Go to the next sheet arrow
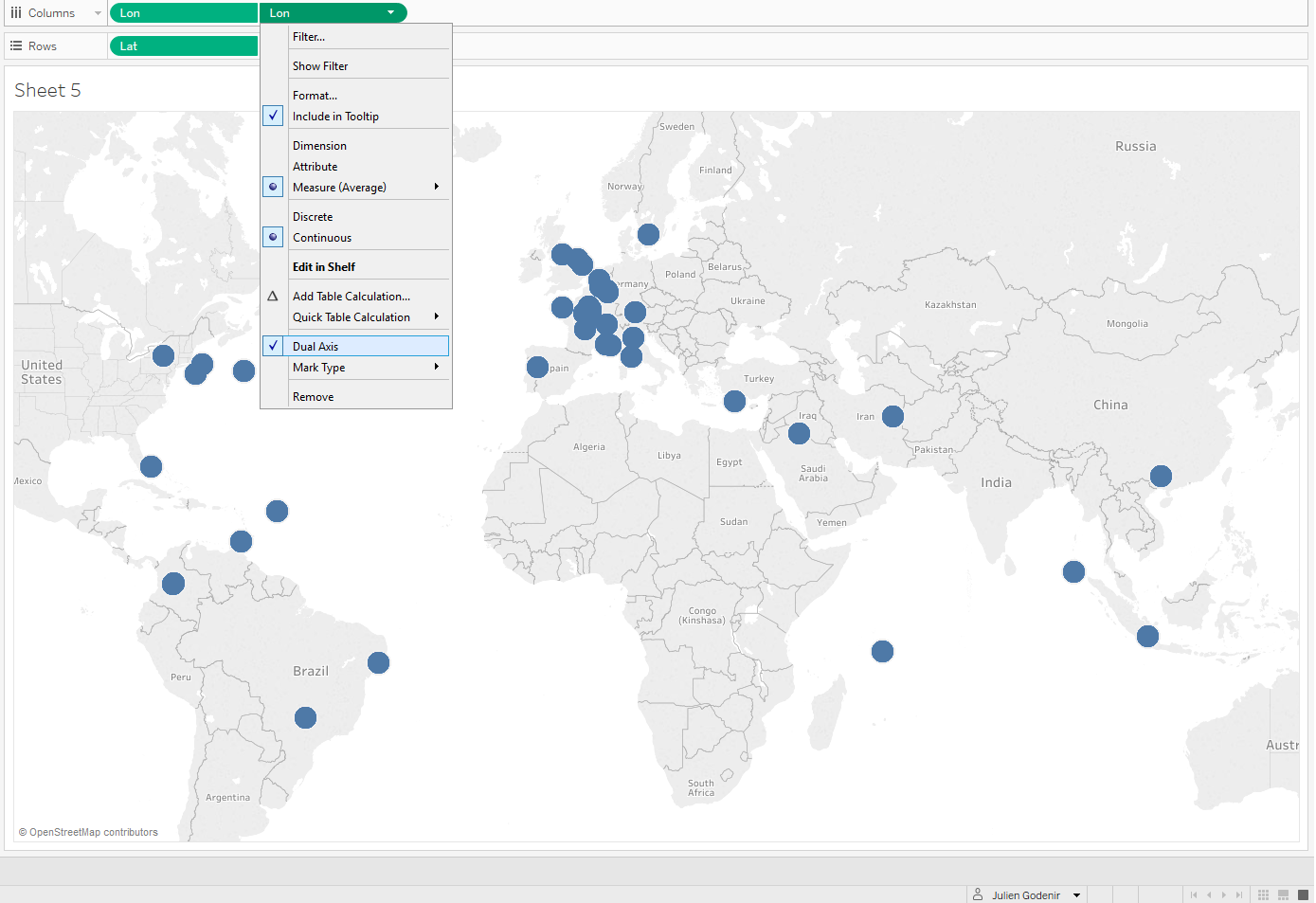This screenshot has width=1316, height=903. 1224,895
